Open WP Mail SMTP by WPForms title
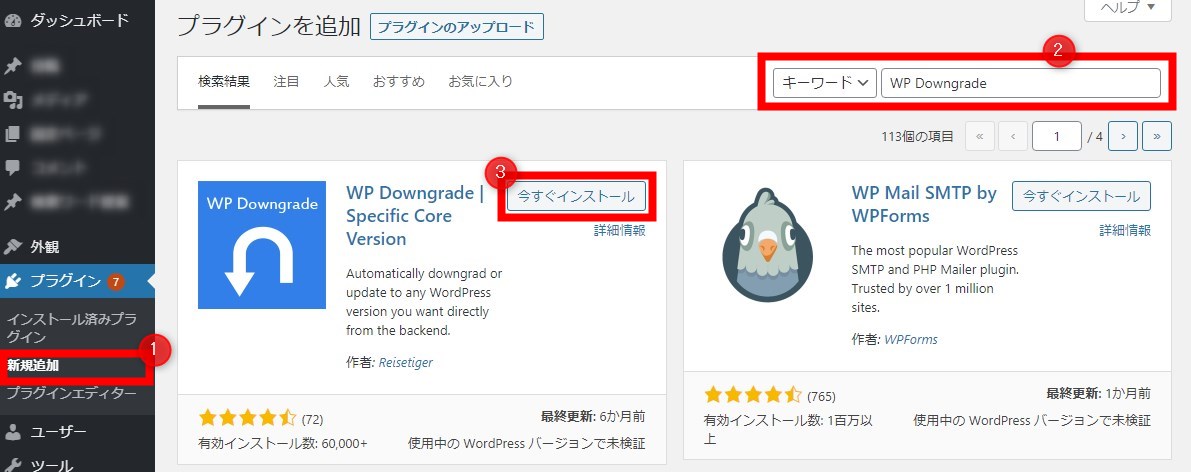The height and width of the screenshot is (472, 1191). pos(924,204)
